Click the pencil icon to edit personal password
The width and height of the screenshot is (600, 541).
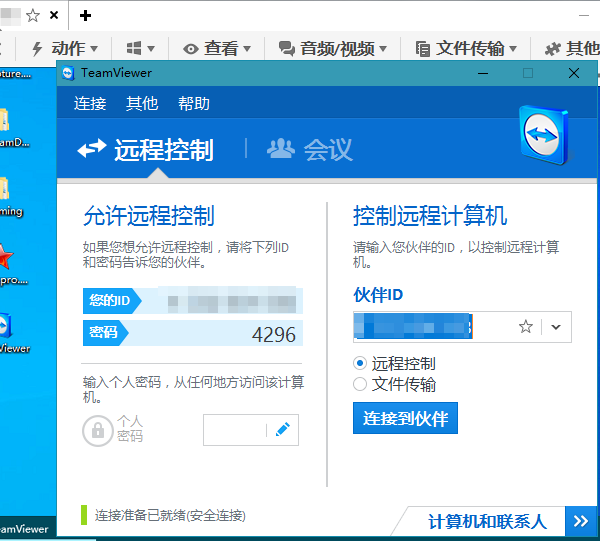pos(282,429)
